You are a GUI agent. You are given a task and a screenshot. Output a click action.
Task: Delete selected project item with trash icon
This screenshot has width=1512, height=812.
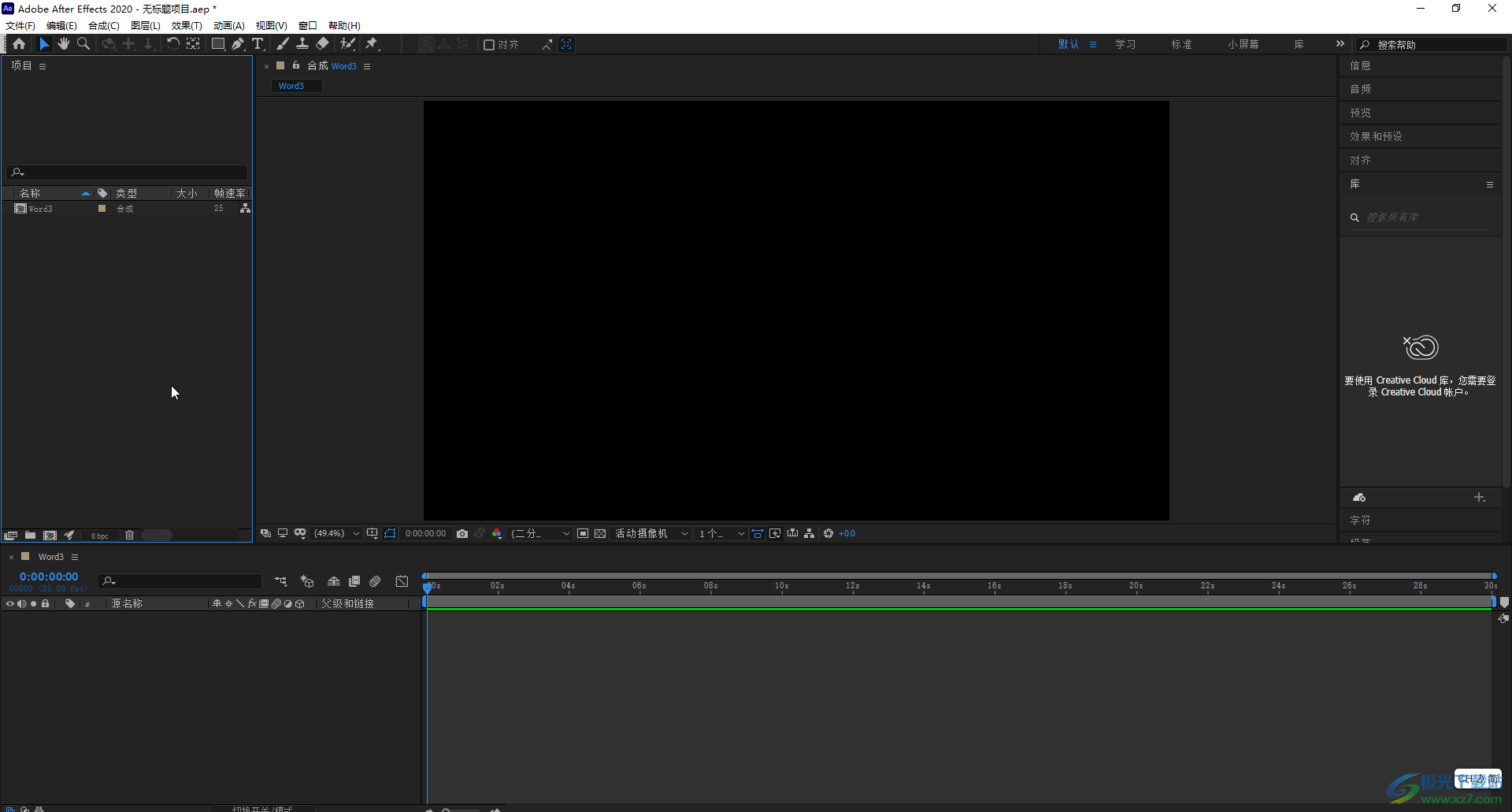coord(130,535)
